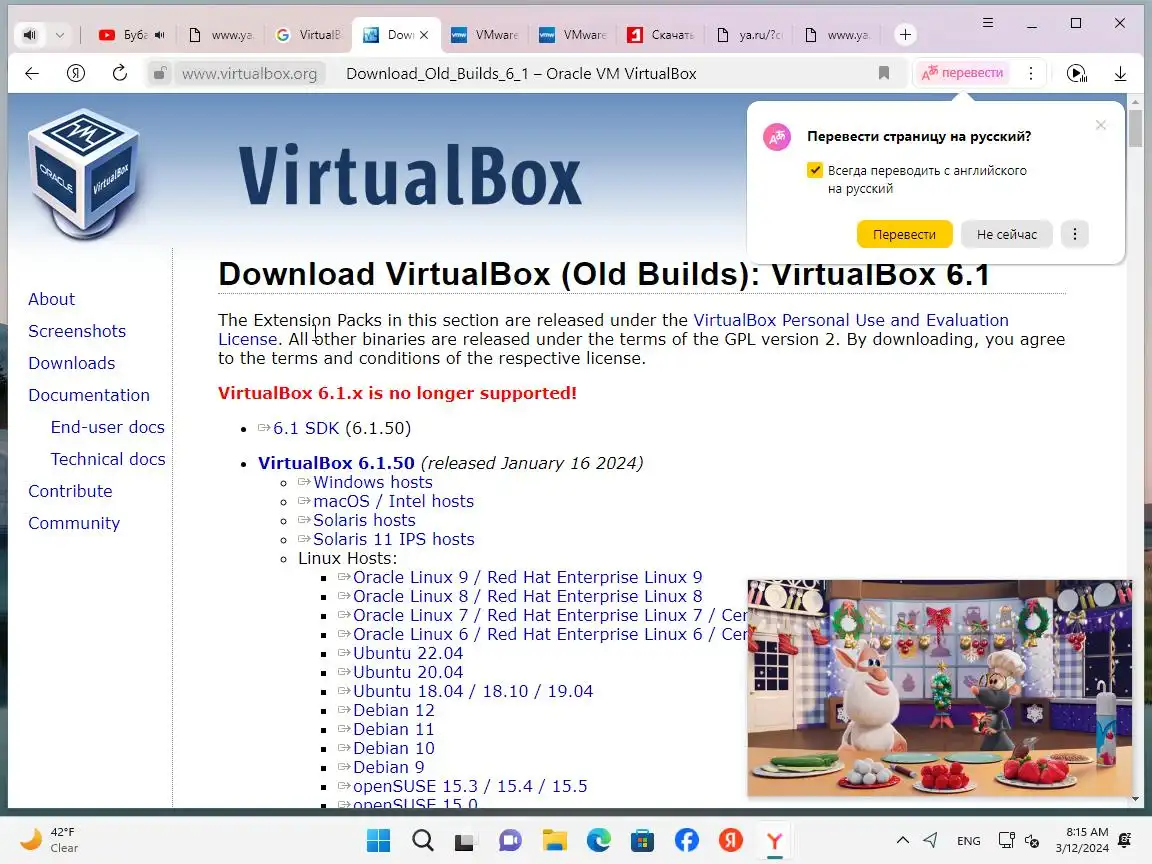Open taskbar Search
This screenshot has width=1152, height=864.
click(x=422, y=840)
